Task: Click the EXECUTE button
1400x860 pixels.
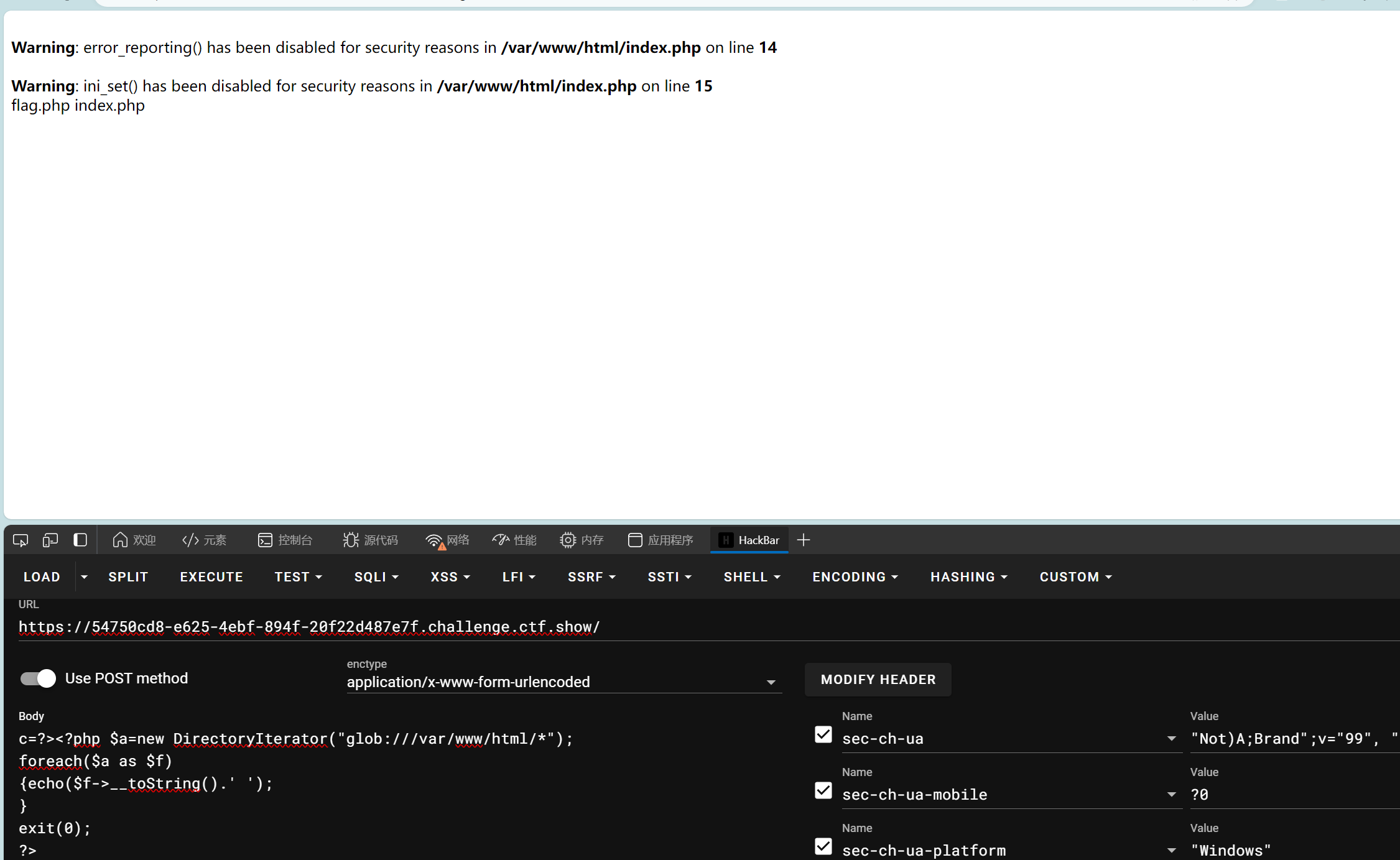Action: pos(211,576)
